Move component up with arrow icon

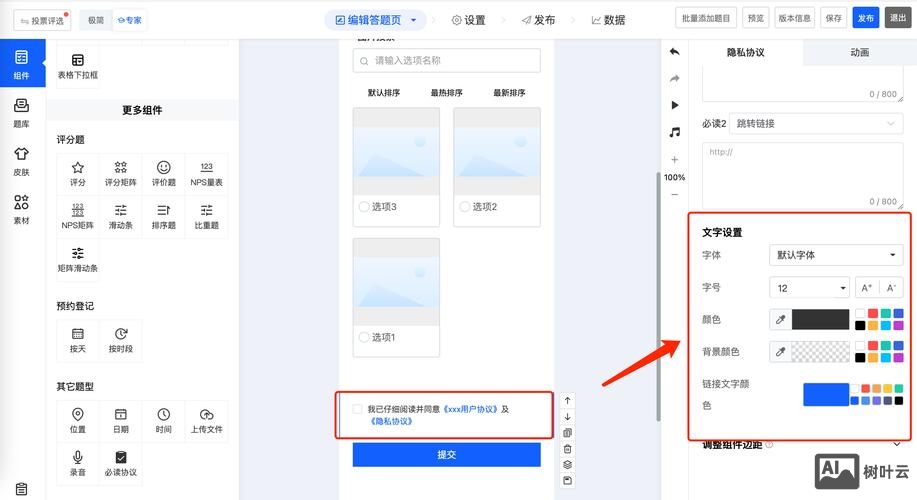(x=567, y=401)
